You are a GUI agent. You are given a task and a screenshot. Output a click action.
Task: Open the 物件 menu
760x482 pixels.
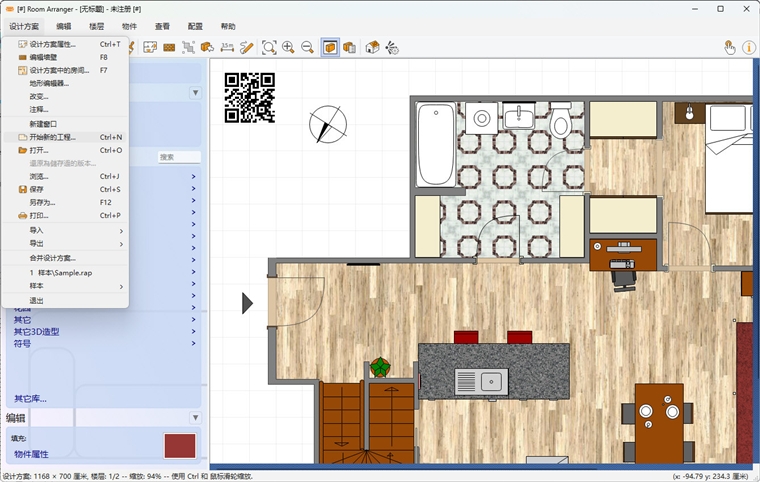129,26
